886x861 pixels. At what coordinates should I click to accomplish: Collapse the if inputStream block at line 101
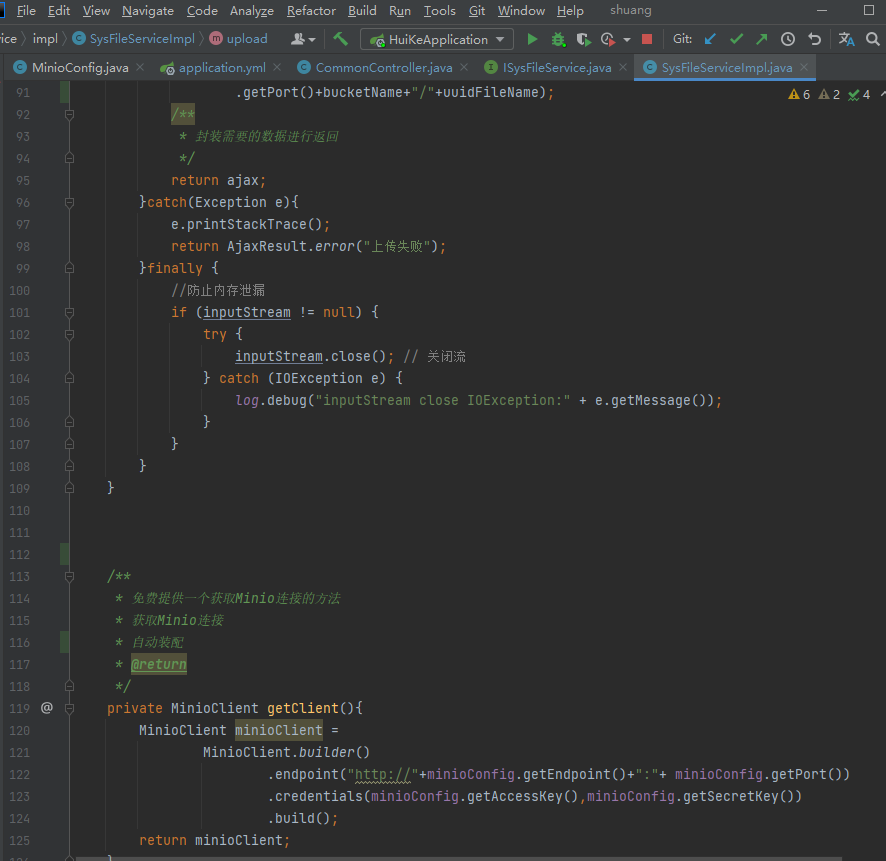70,312
